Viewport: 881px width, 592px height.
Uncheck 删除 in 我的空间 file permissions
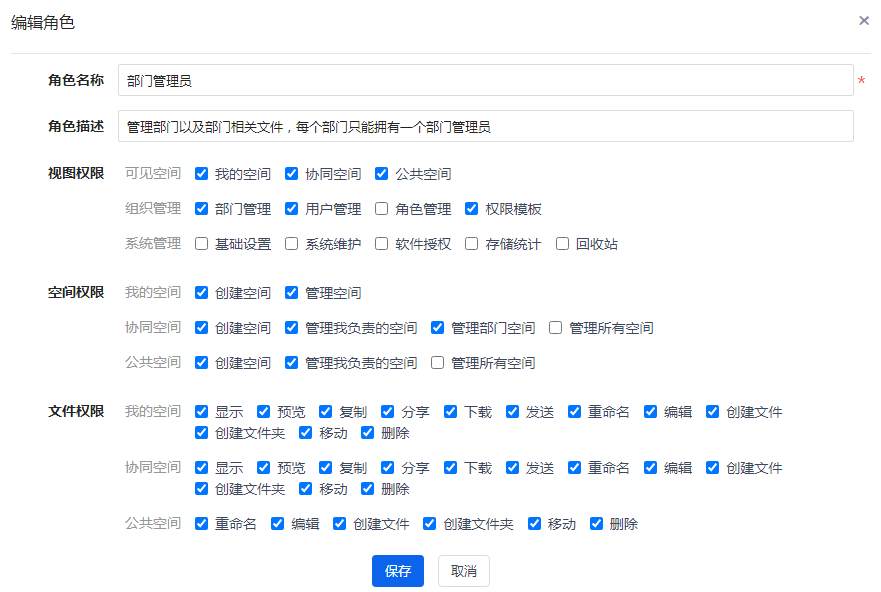[x=367, y=432]
